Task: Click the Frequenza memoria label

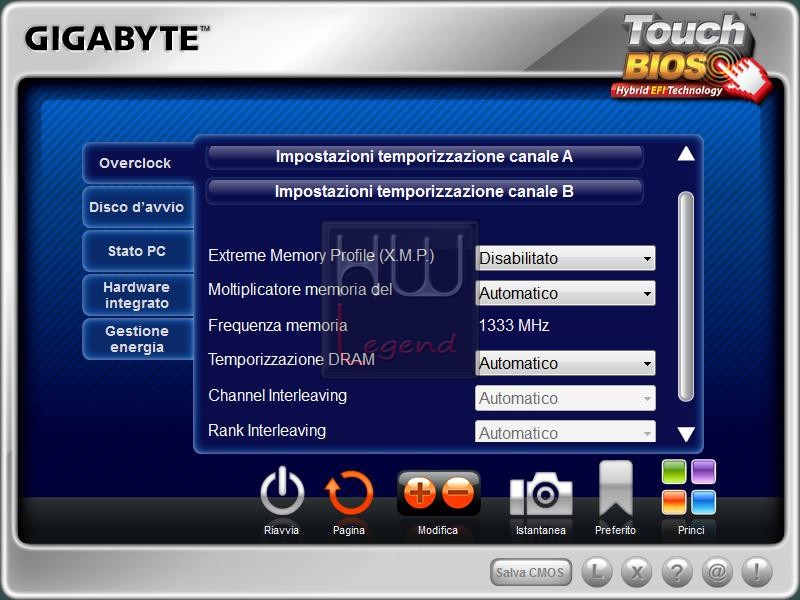Action: point(278,326)
